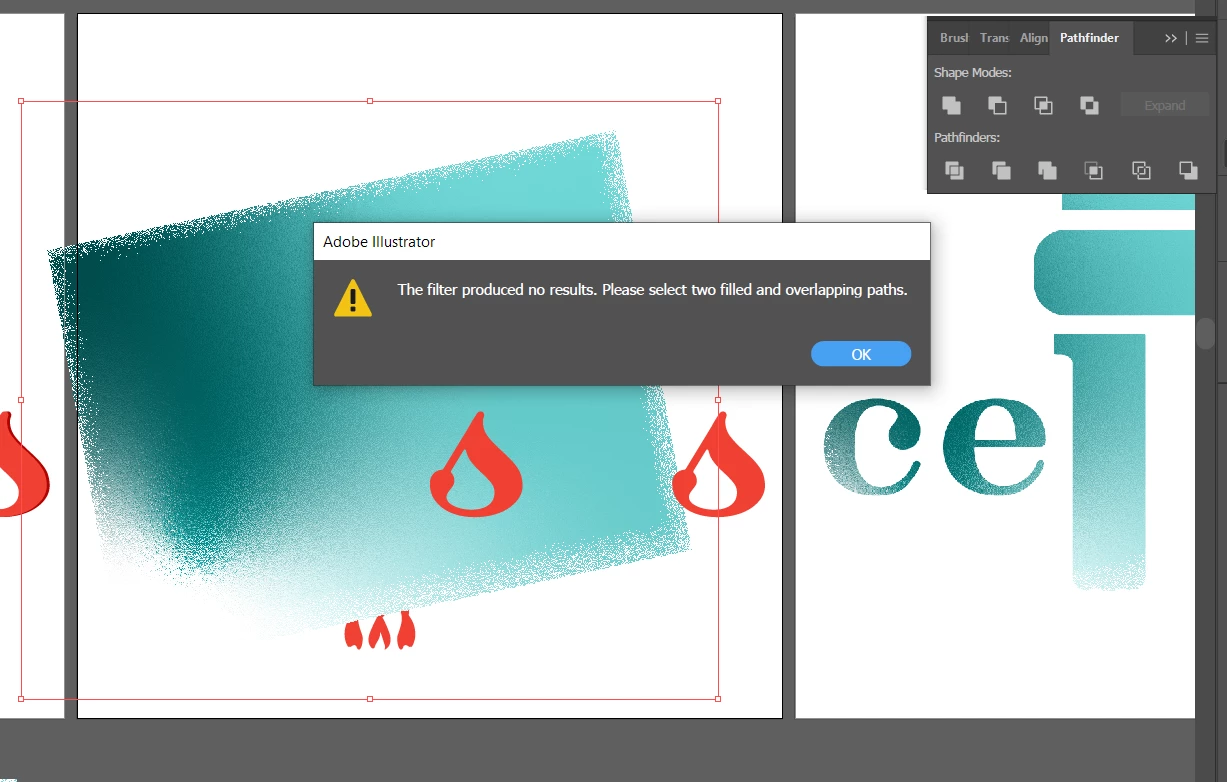Collapse the panel with double-arrow icon
This screenshot has width=1227, height=782.
click(1171, 38)
